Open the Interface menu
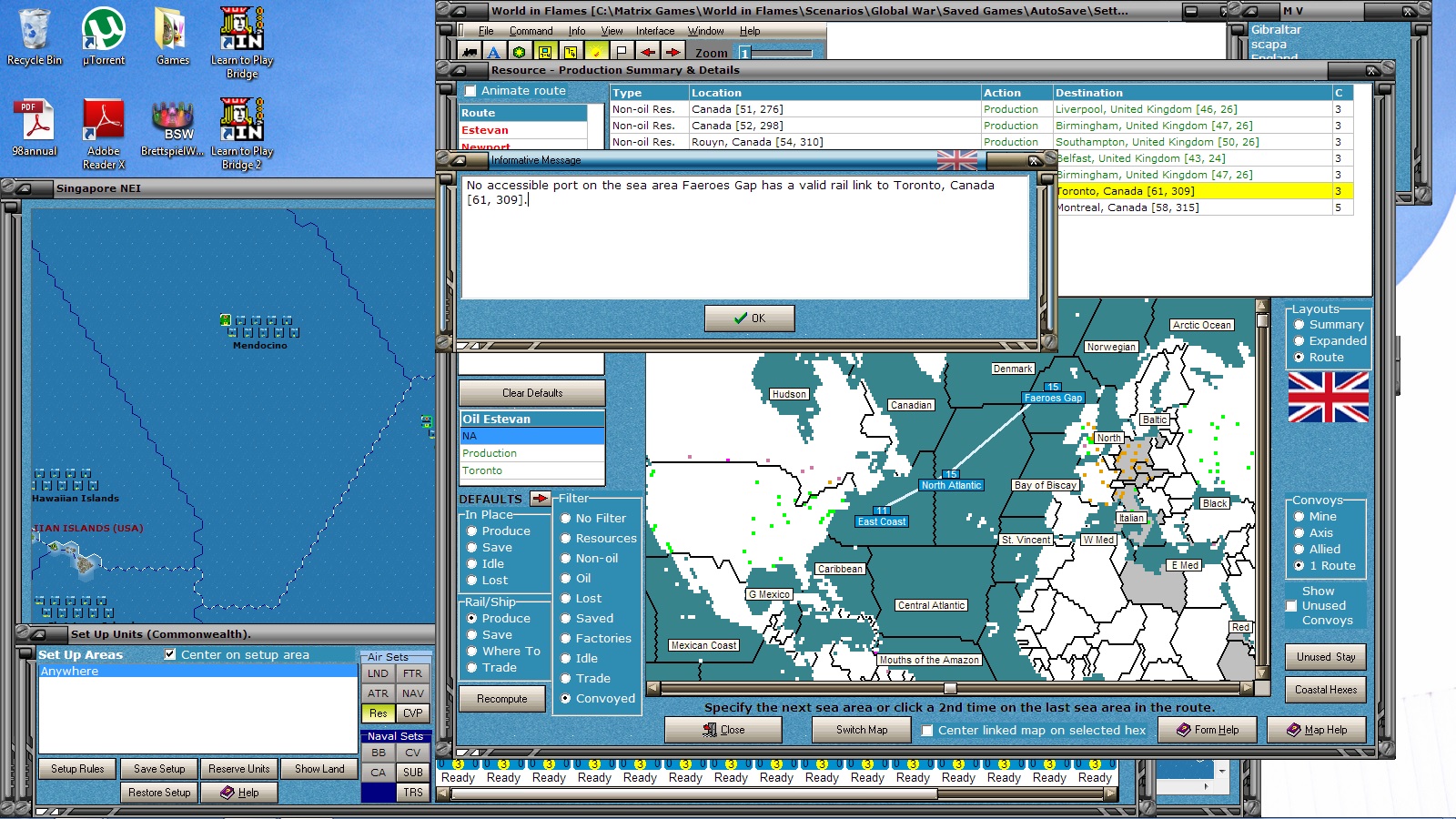This screenshot has height=819, width=1456. tap(655, 31)
